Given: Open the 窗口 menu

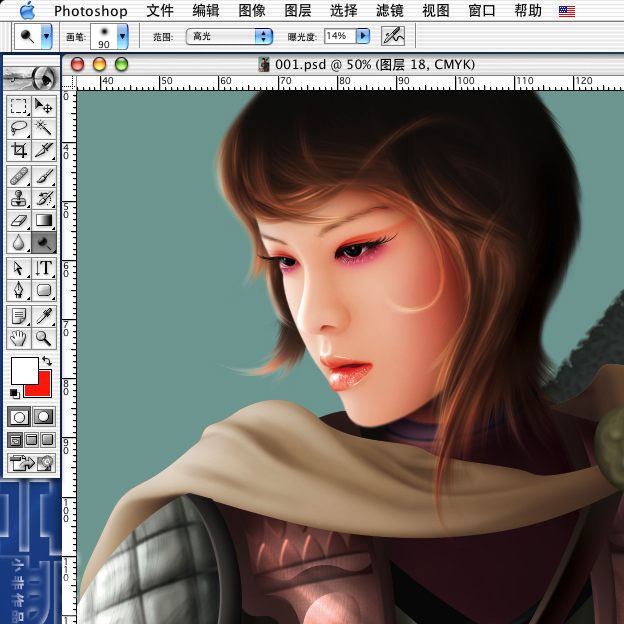Looking at the screenshot, I should click(x=482, y=11).
